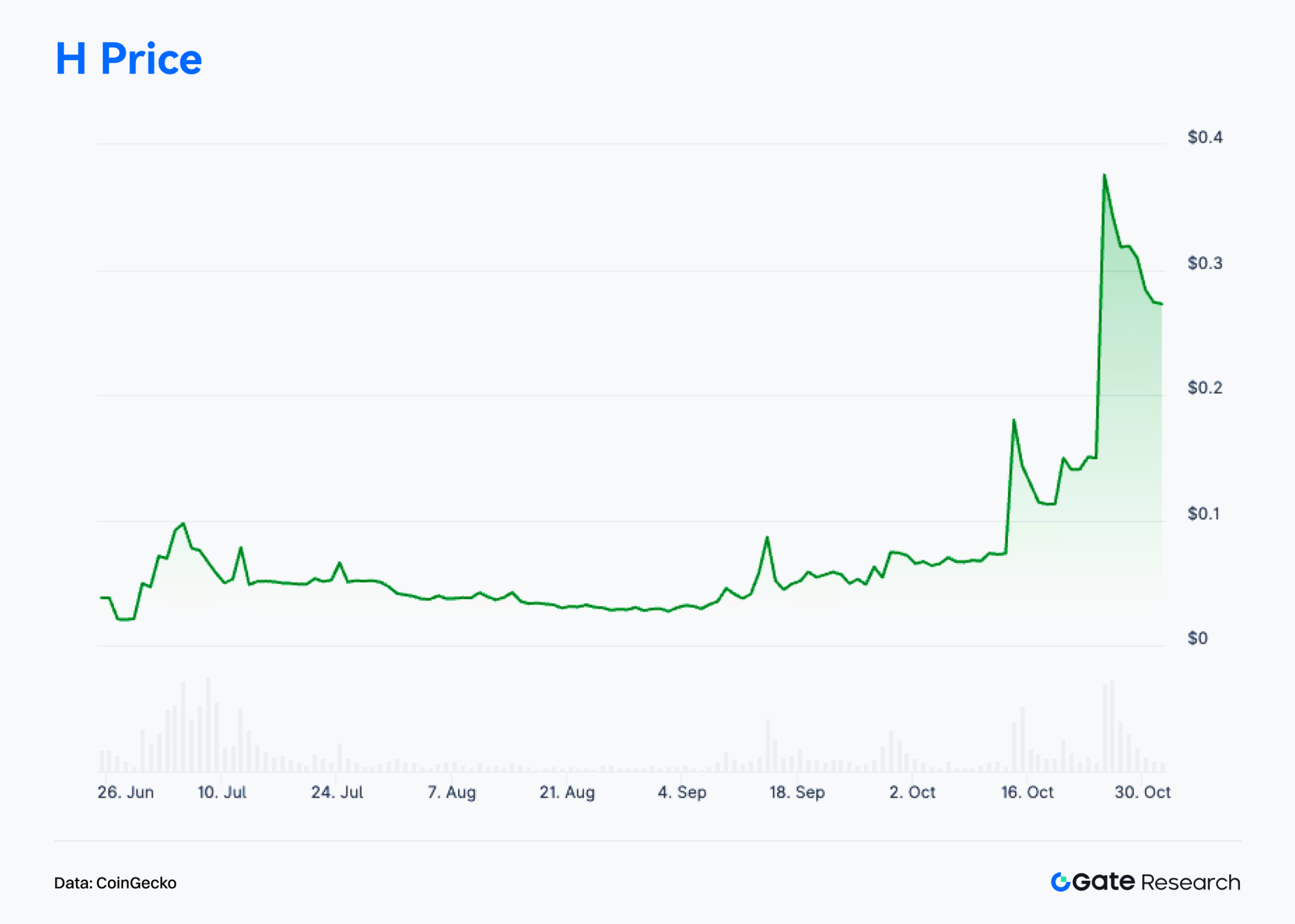Click the 18. Sep date label
Screen dimensions: 1295x924
[797, 792]
